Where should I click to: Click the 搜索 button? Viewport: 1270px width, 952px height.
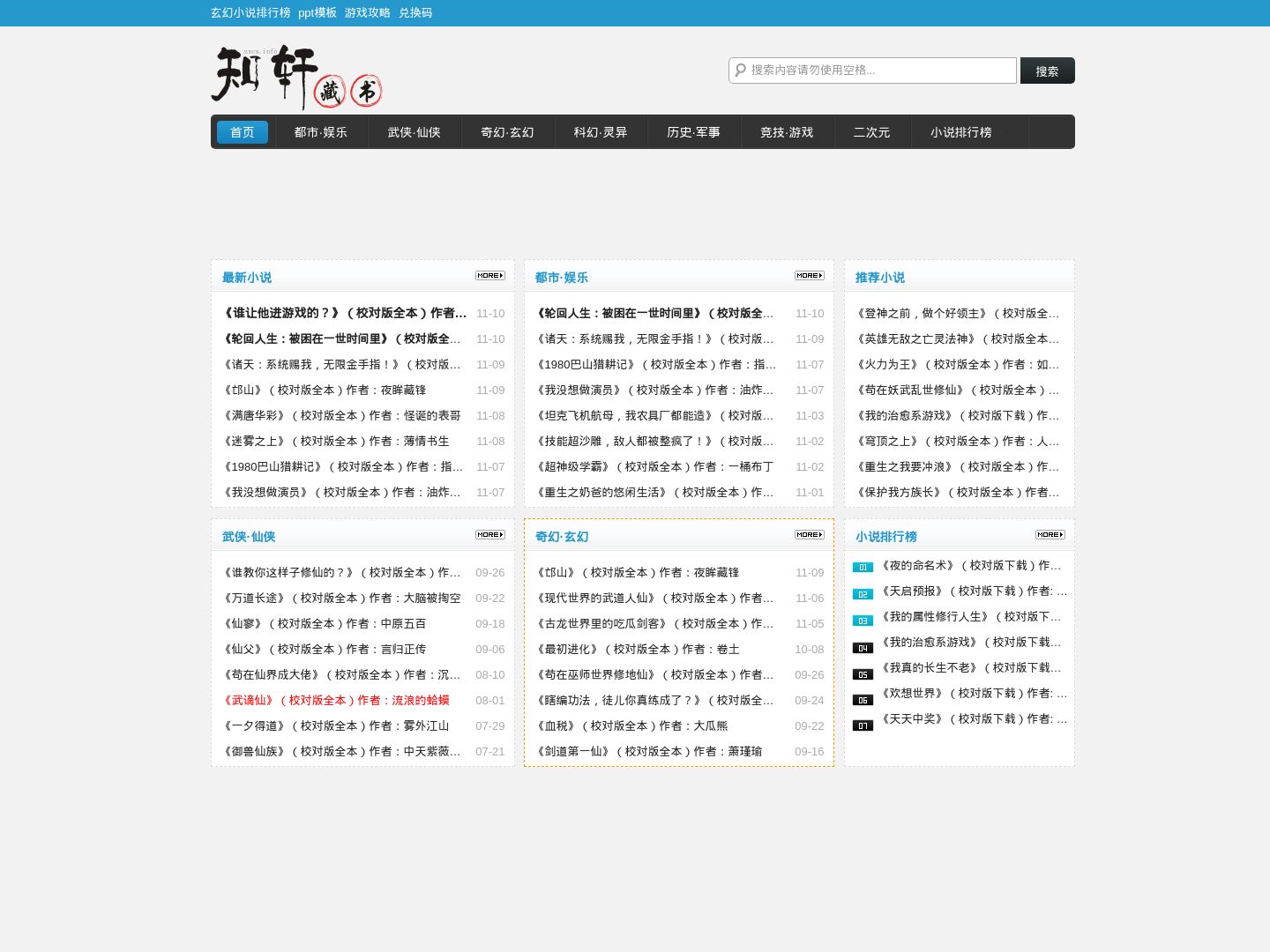(1048, 71)
